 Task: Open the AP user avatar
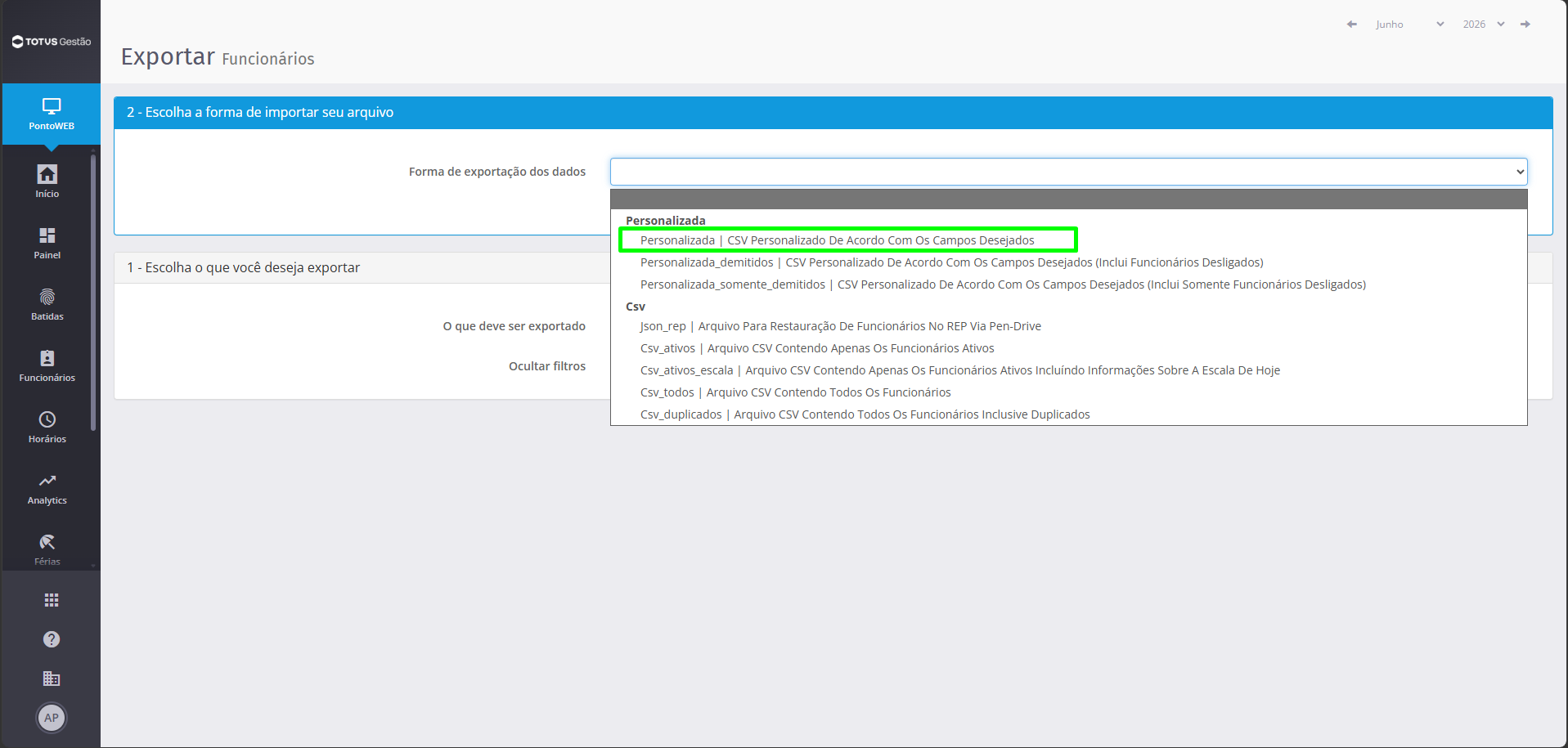click(x=52, y=718)
